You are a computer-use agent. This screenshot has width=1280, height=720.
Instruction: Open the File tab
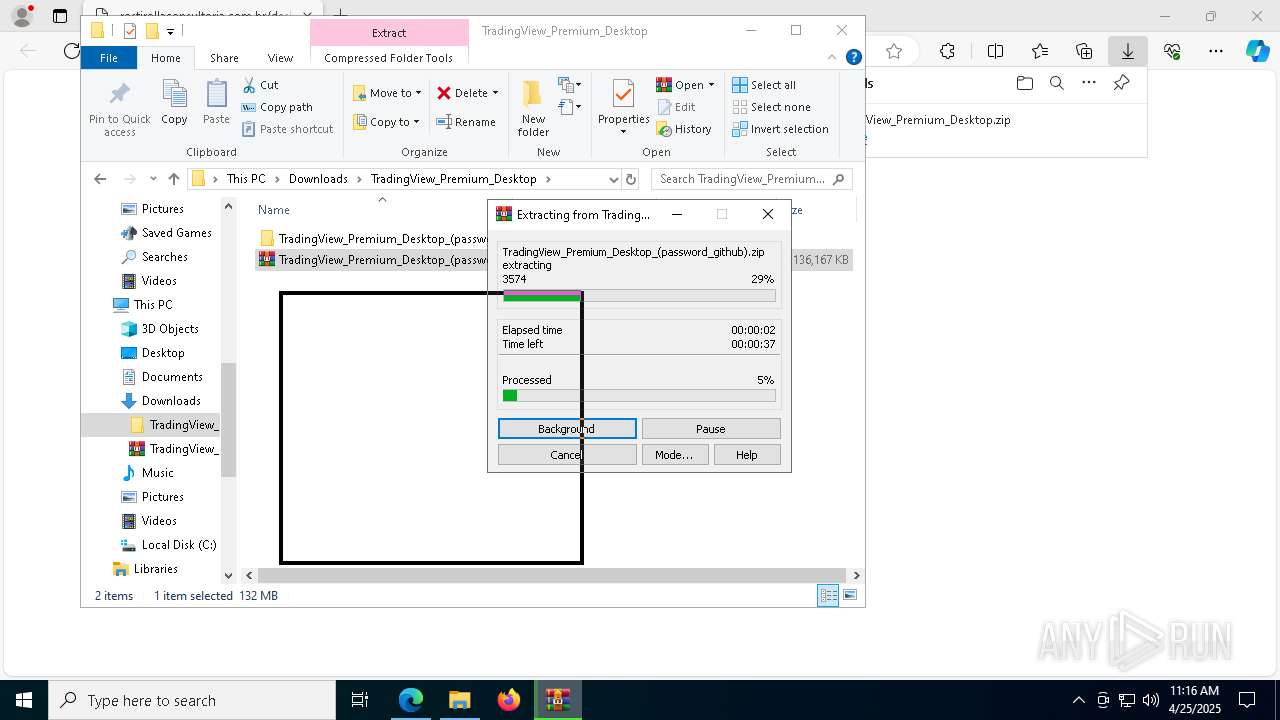[x=109, y=58]
